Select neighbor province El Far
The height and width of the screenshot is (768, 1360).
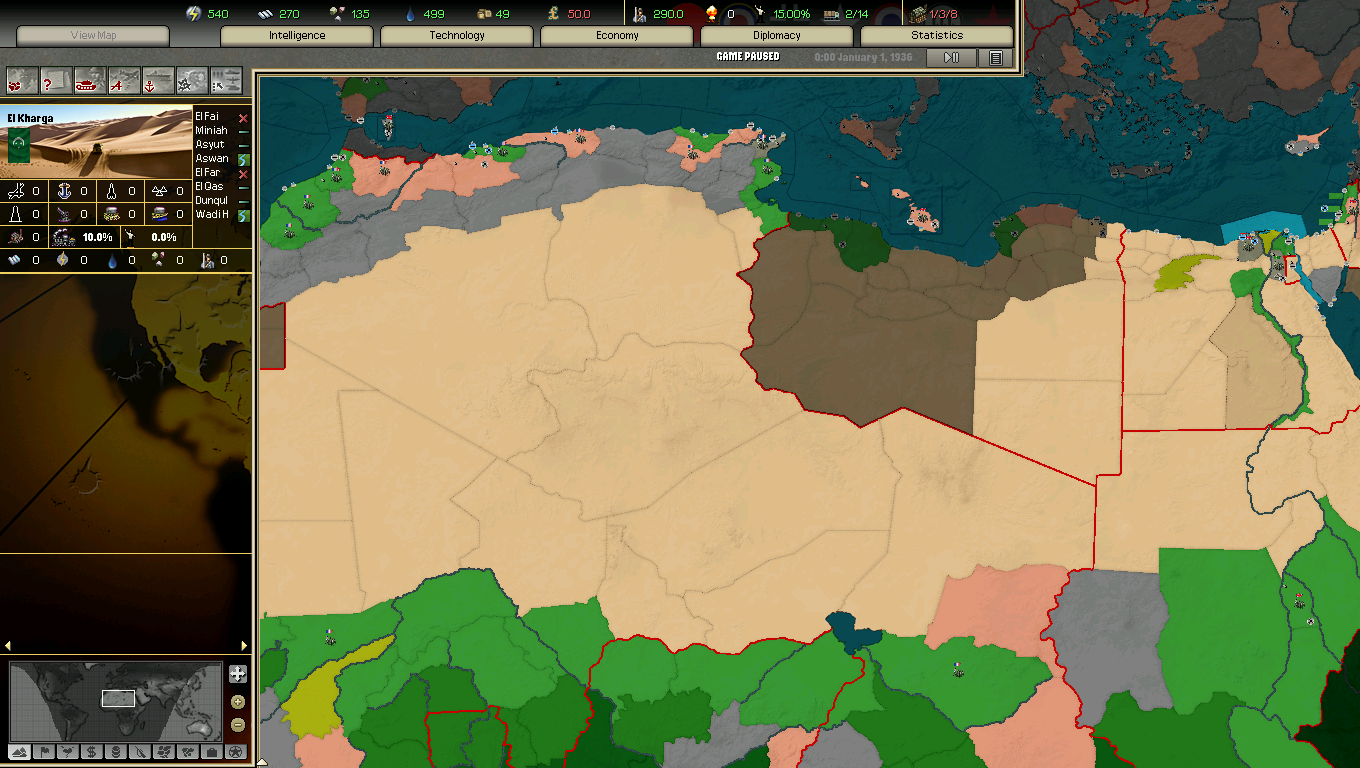click(x=208, y=172)
